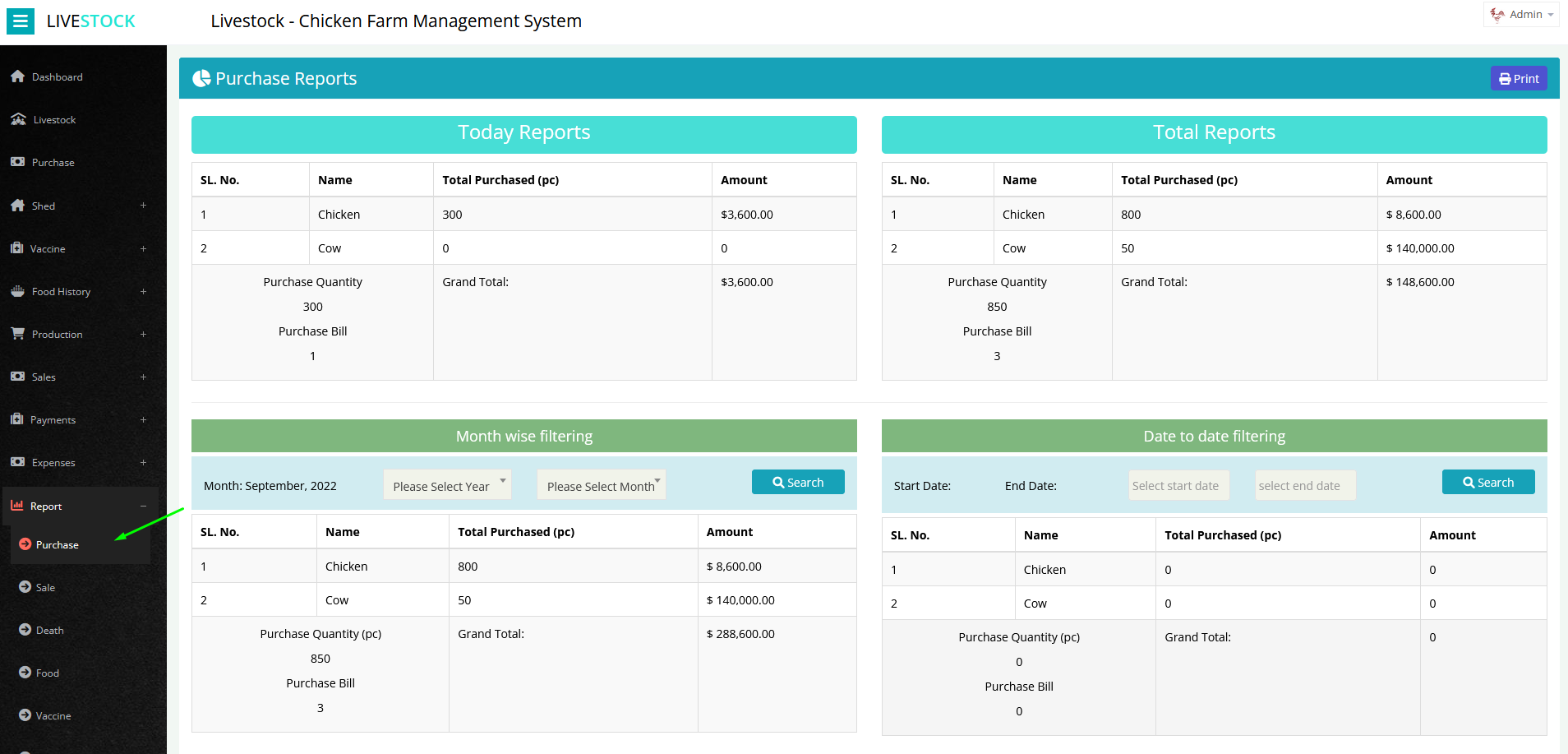
Task: Select Purchase under the Report menu
Action: pos(58,544)
